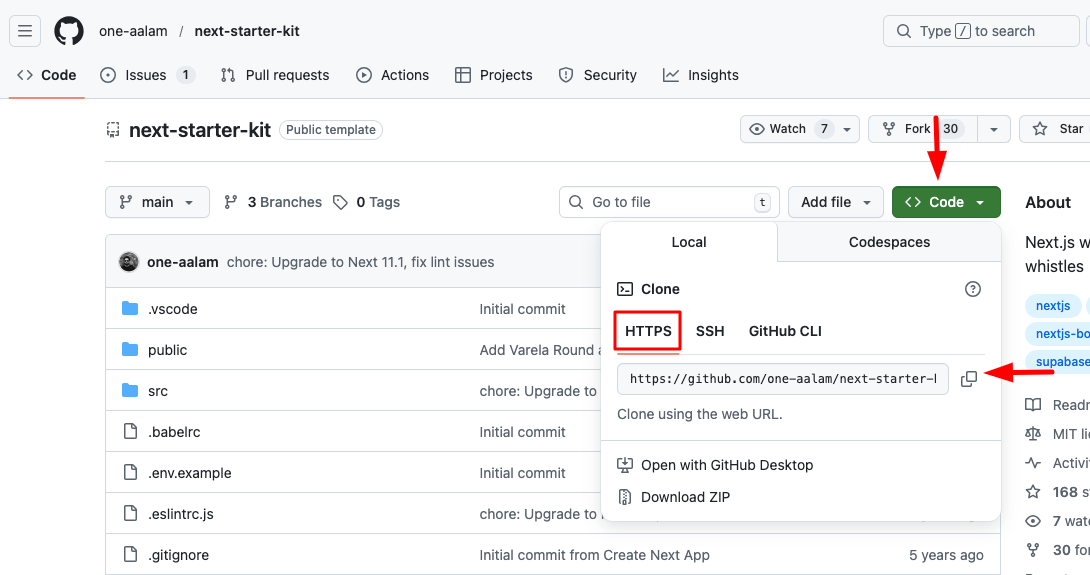
Task: Open the src folder
Action: point(158,391)
